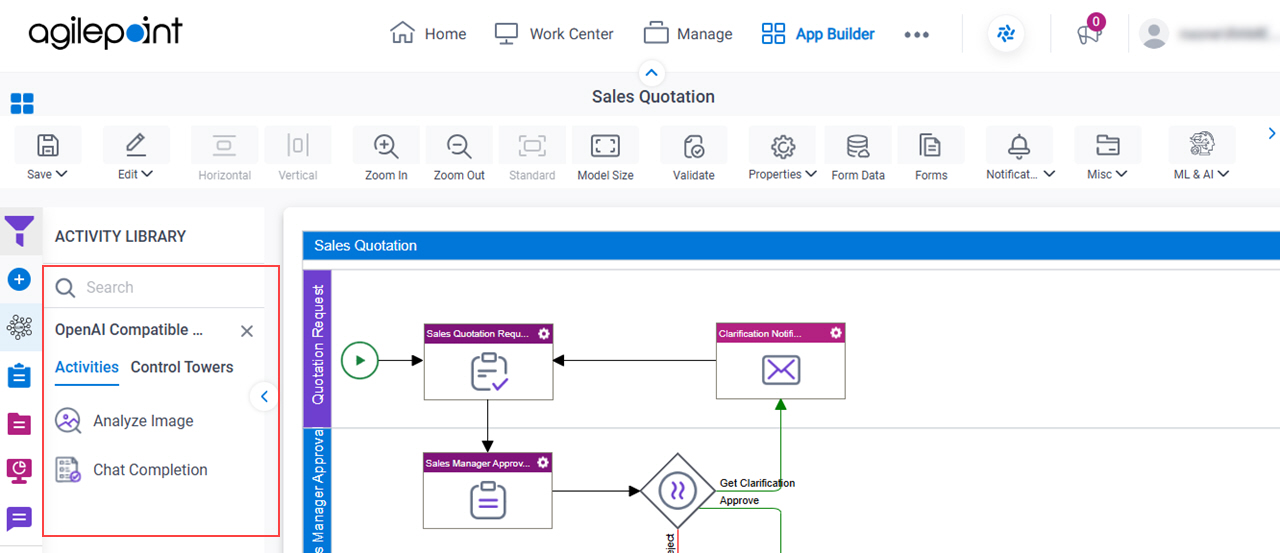Viewport: 1280px width, 553px height.
Task: Click the decision diamond gateway shape
Action: [x=677, y=491]
